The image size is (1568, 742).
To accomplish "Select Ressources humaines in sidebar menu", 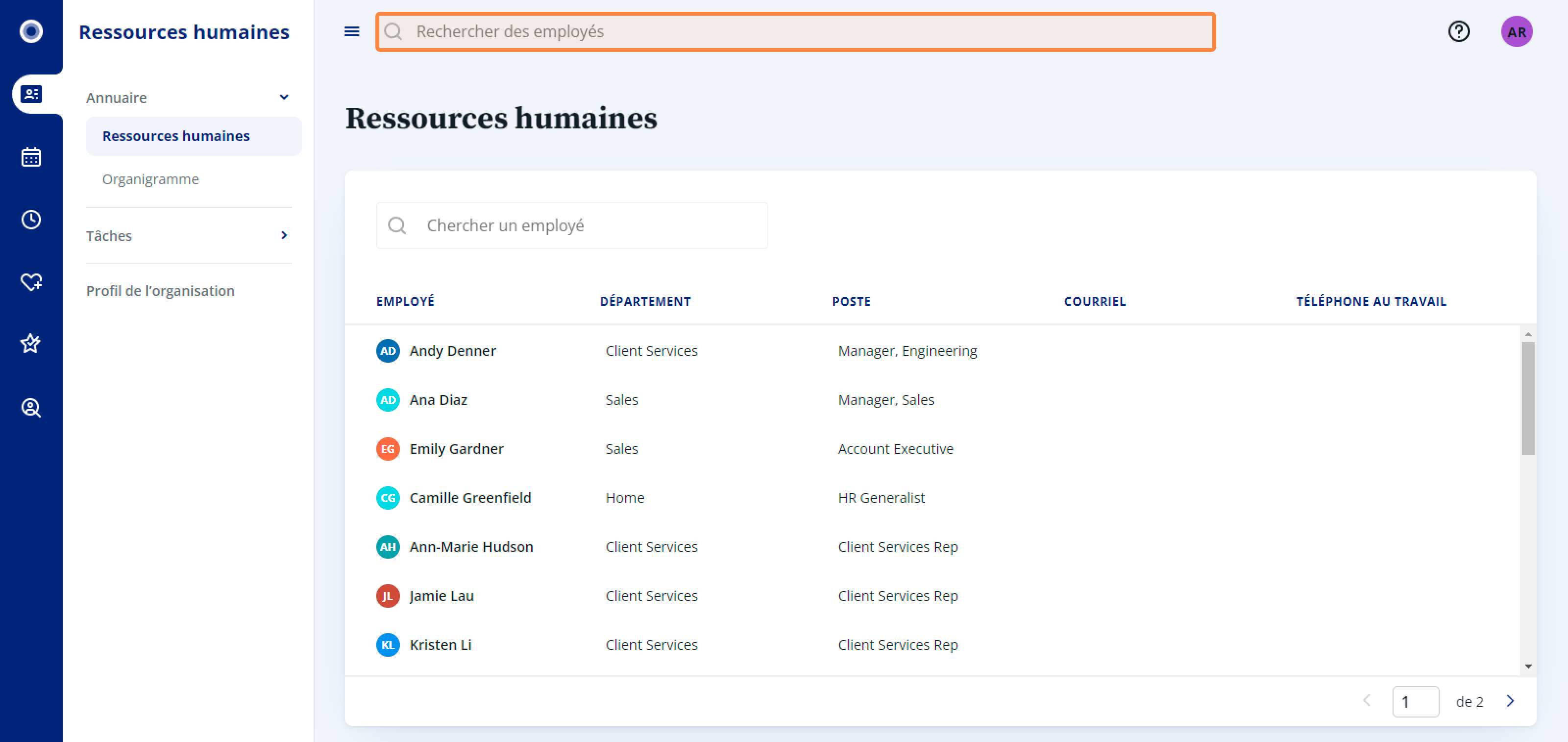I will [194, 136].
